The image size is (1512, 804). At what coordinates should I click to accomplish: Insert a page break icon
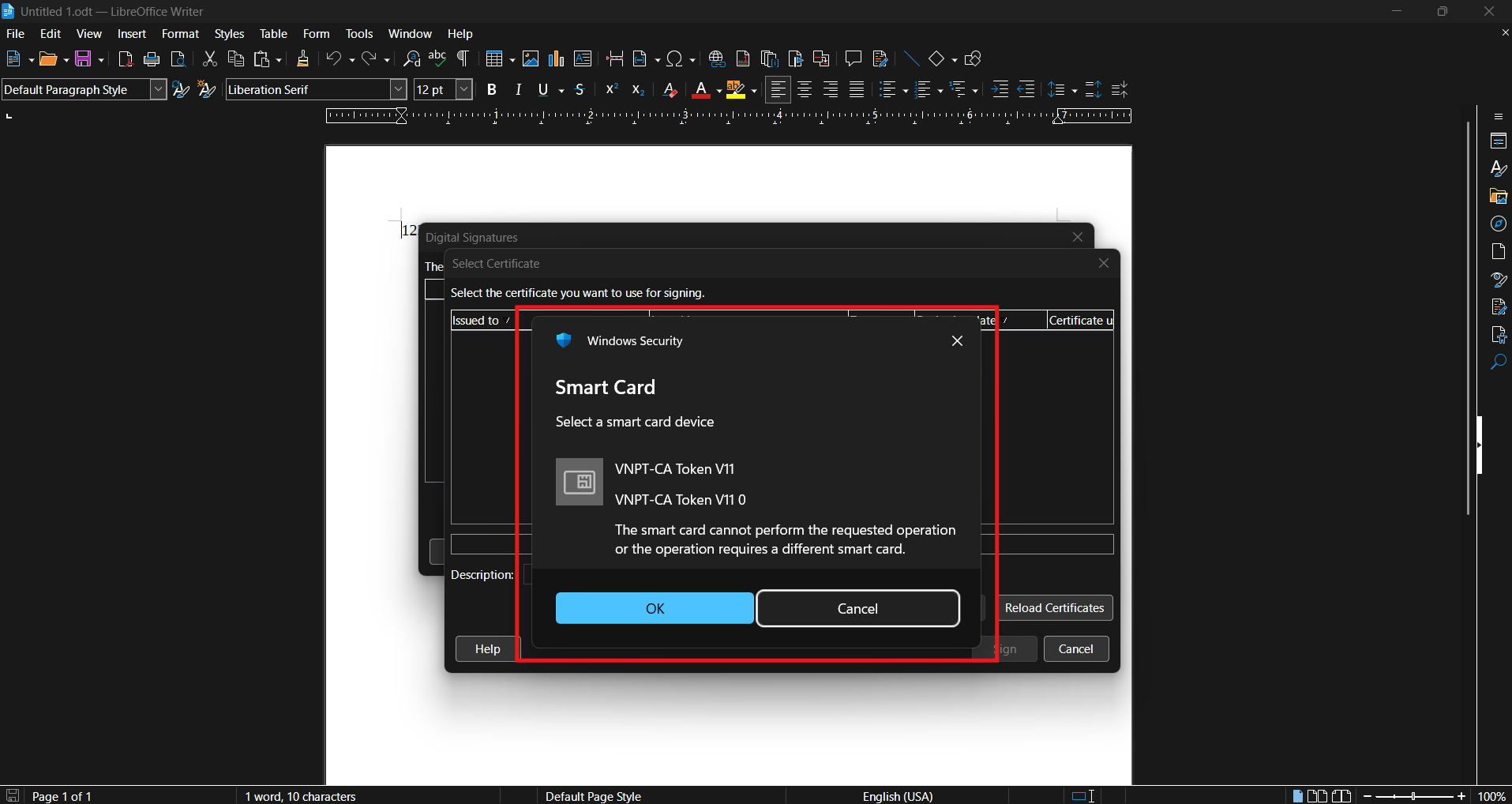pyautogui.click(x=615, y=59)
